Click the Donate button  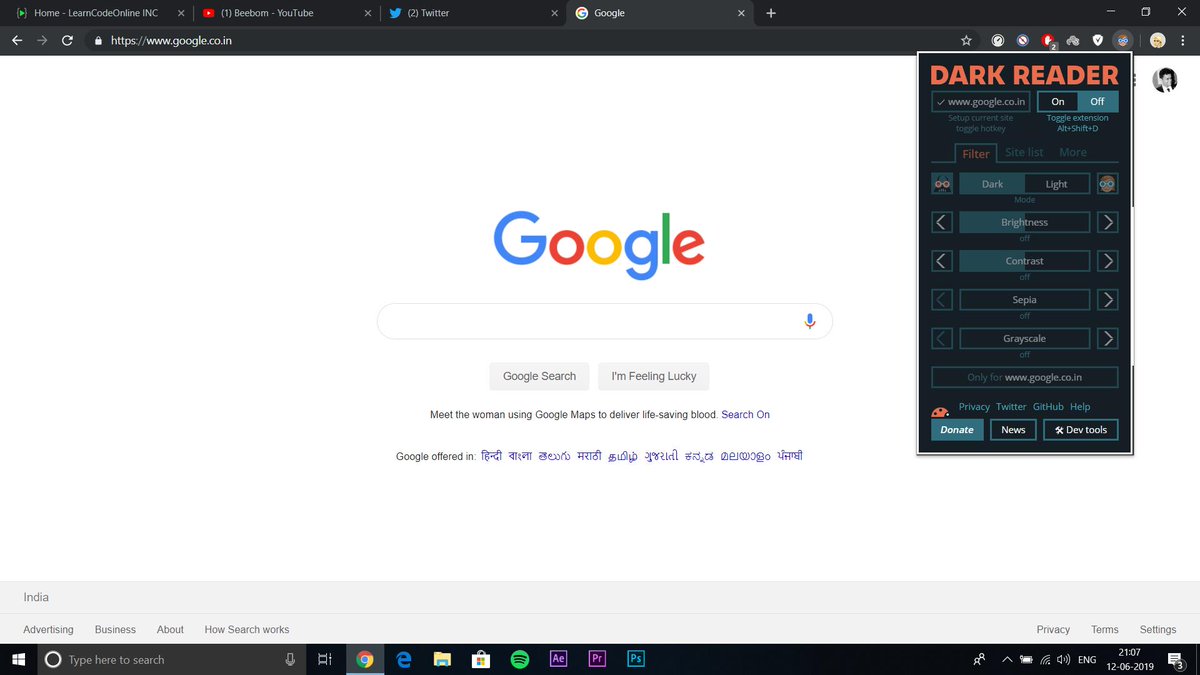(957, 429)
